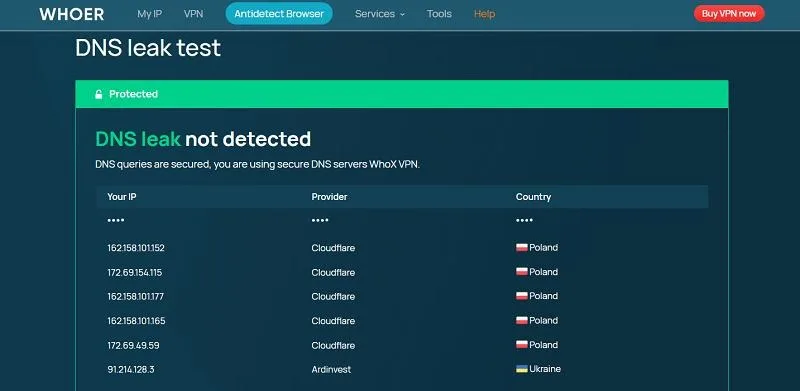The image size is (800, 391).
Task: Click the Poland flag in 162.158.101.152 row
Action: coord(521,248)
